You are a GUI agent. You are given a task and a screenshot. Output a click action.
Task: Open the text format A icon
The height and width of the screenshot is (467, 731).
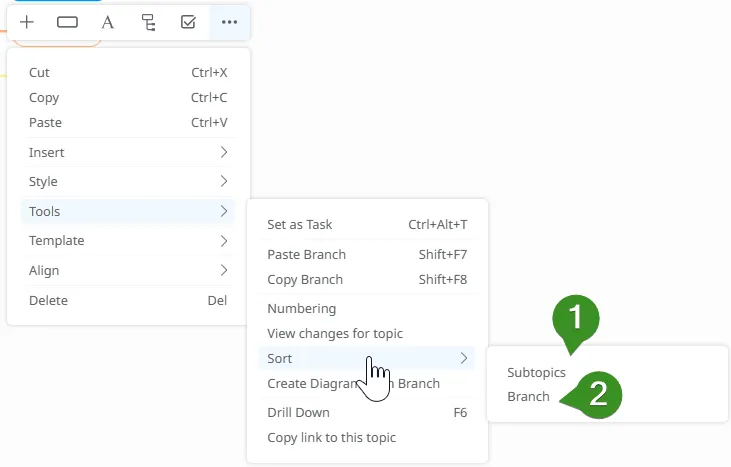[108, 22]
